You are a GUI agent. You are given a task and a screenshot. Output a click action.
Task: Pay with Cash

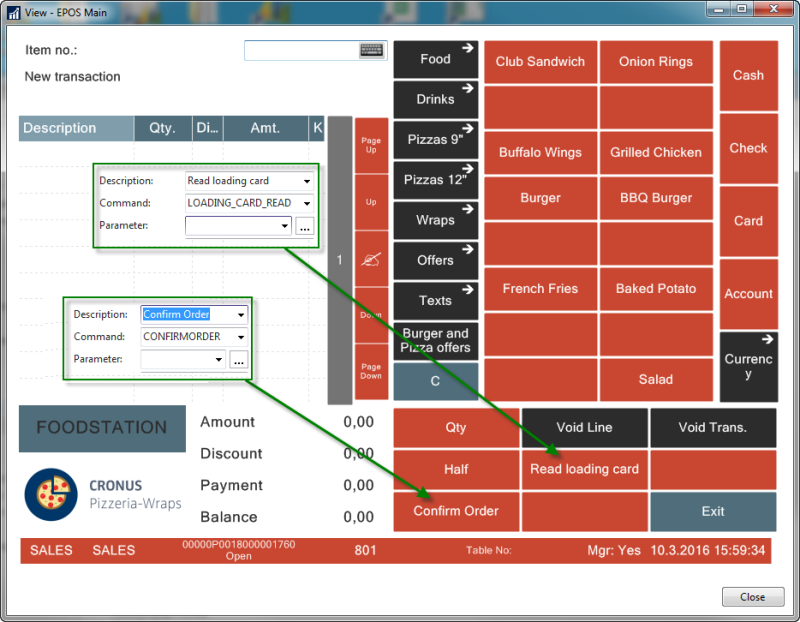click(748, 76)
